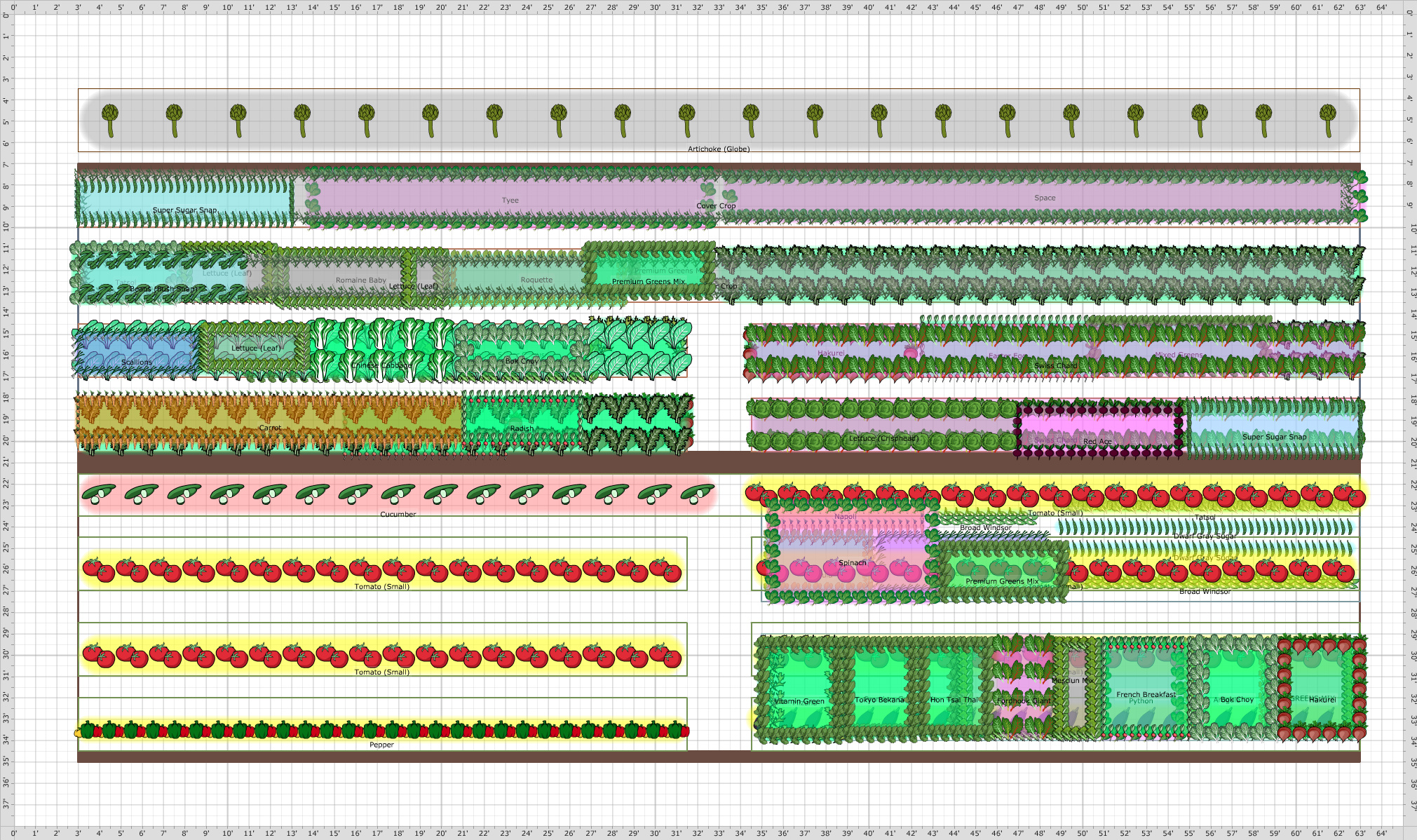Click the 'Lettuce (Crisphead)' label

883,439
